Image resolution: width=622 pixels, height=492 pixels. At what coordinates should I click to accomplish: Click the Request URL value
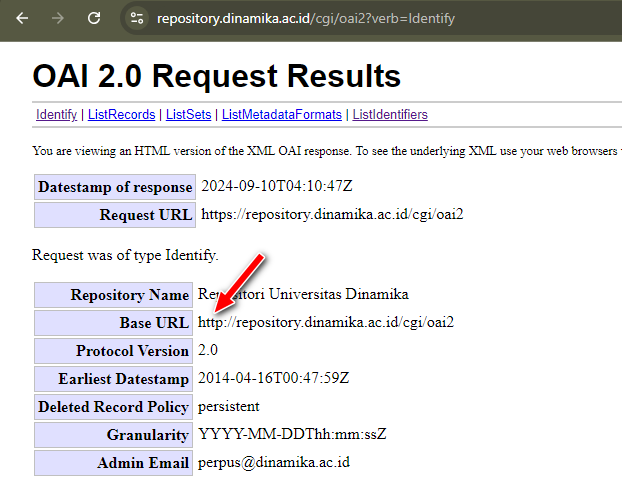pyautogui.click(x=332, y=215)
